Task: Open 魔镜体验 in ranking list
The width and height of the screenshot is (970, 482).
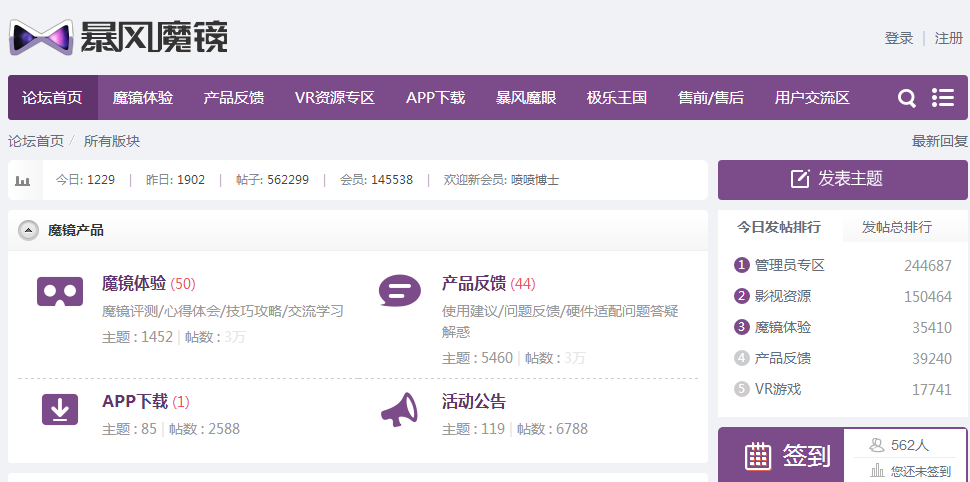Action: click(x=783, y=327)
